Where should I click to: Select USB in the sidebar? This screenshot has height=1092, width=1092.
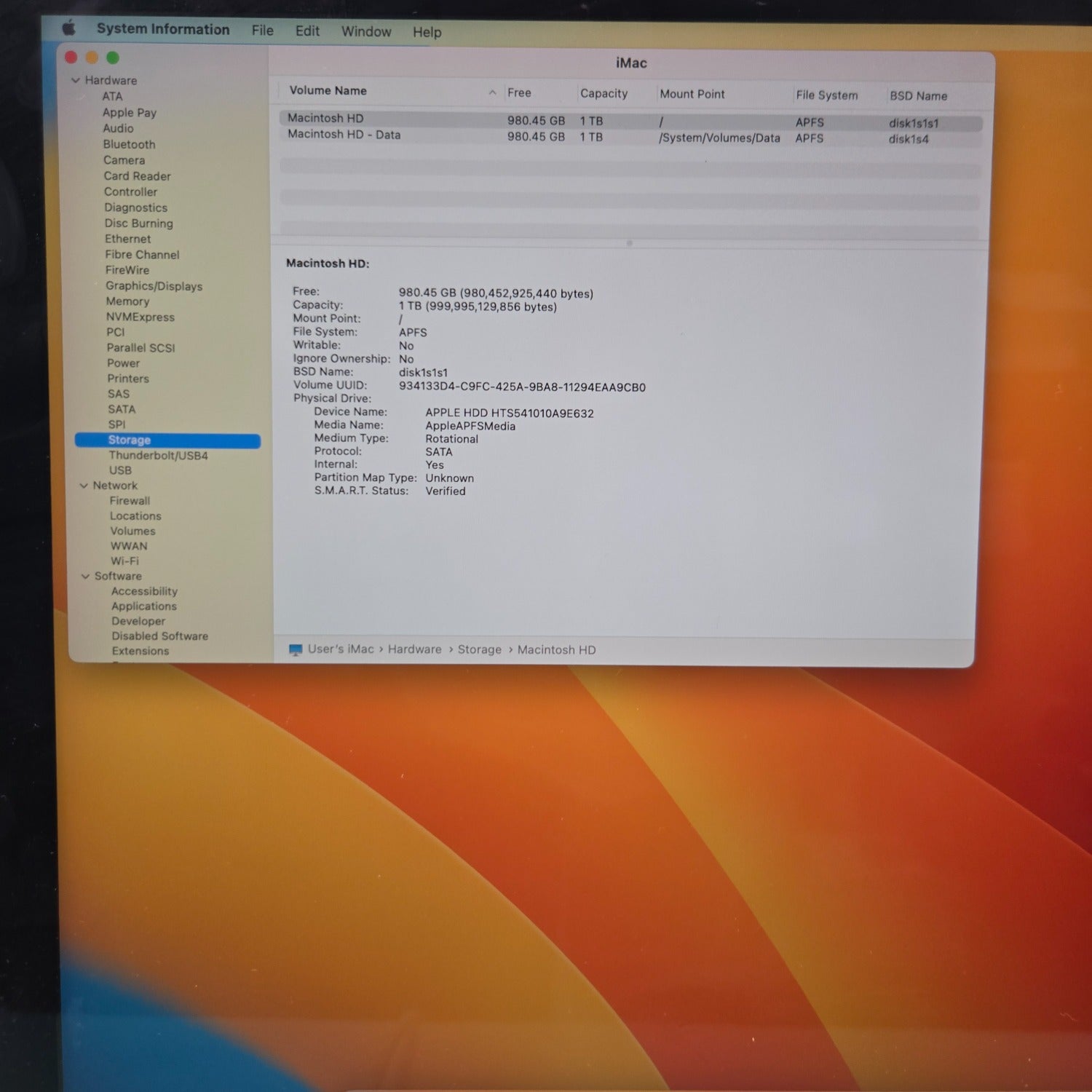pyautogui.click(x=120, y=470)
